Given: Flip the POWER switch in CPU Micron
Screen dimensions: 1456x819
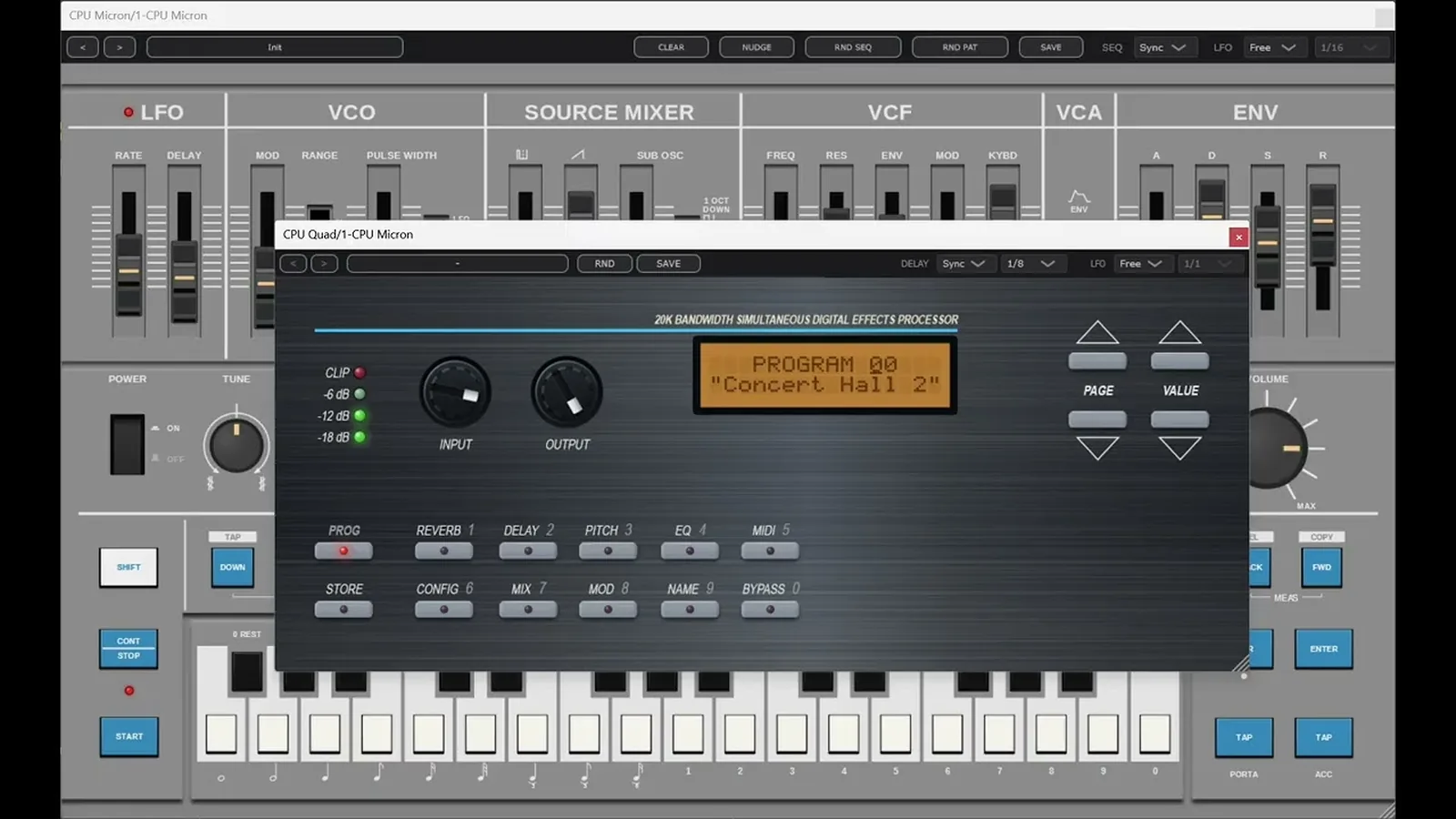Looking at the screenshot, I should point(127,444).
